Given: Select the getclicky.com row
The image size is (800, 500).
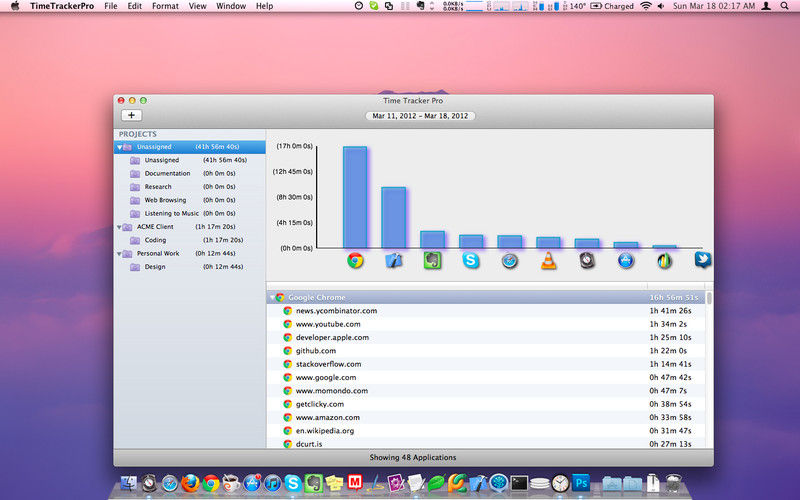Looking at the screenshot, I should (x=486, y=404).
